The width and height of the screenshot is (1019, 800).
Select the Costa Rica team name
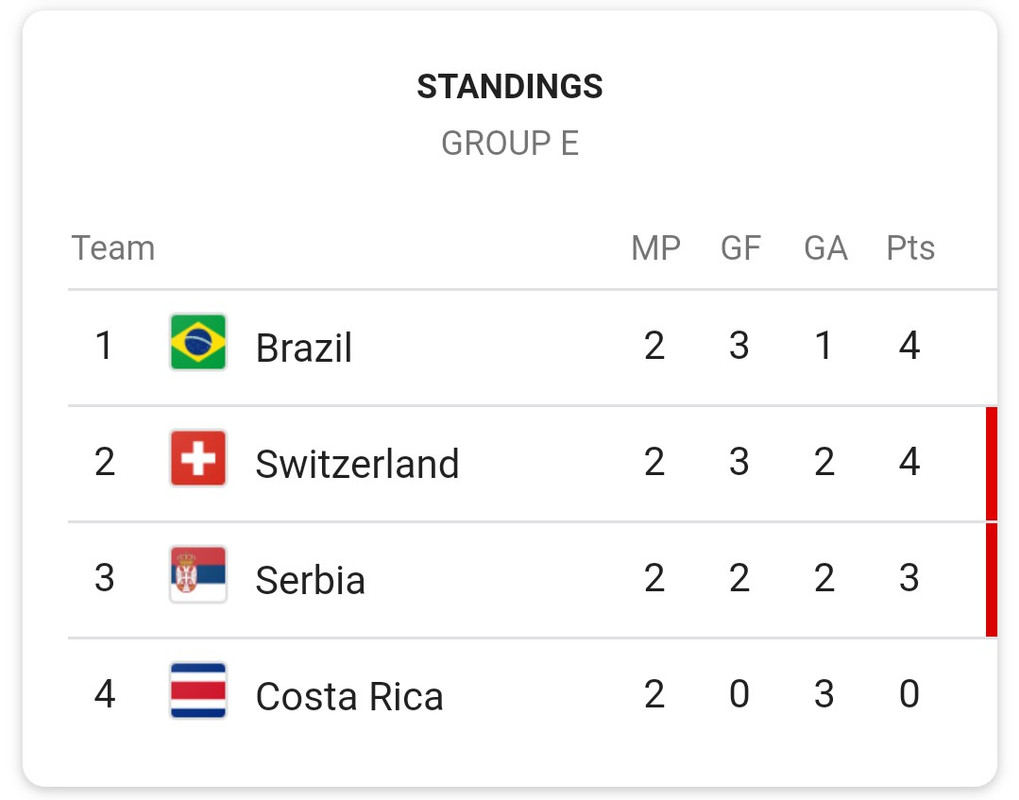pos(350,696)
